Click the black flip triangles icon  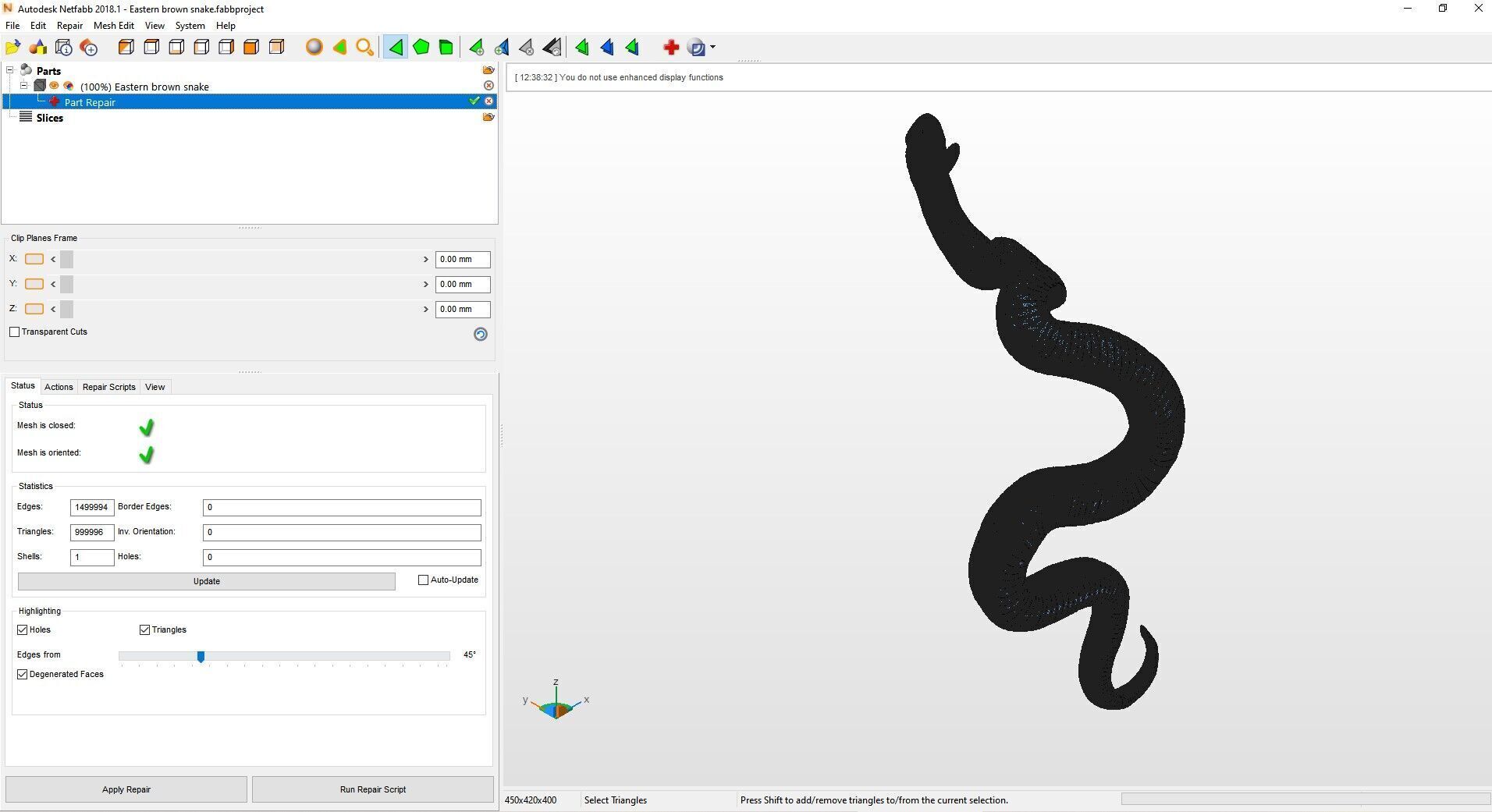tap(552, 48)
